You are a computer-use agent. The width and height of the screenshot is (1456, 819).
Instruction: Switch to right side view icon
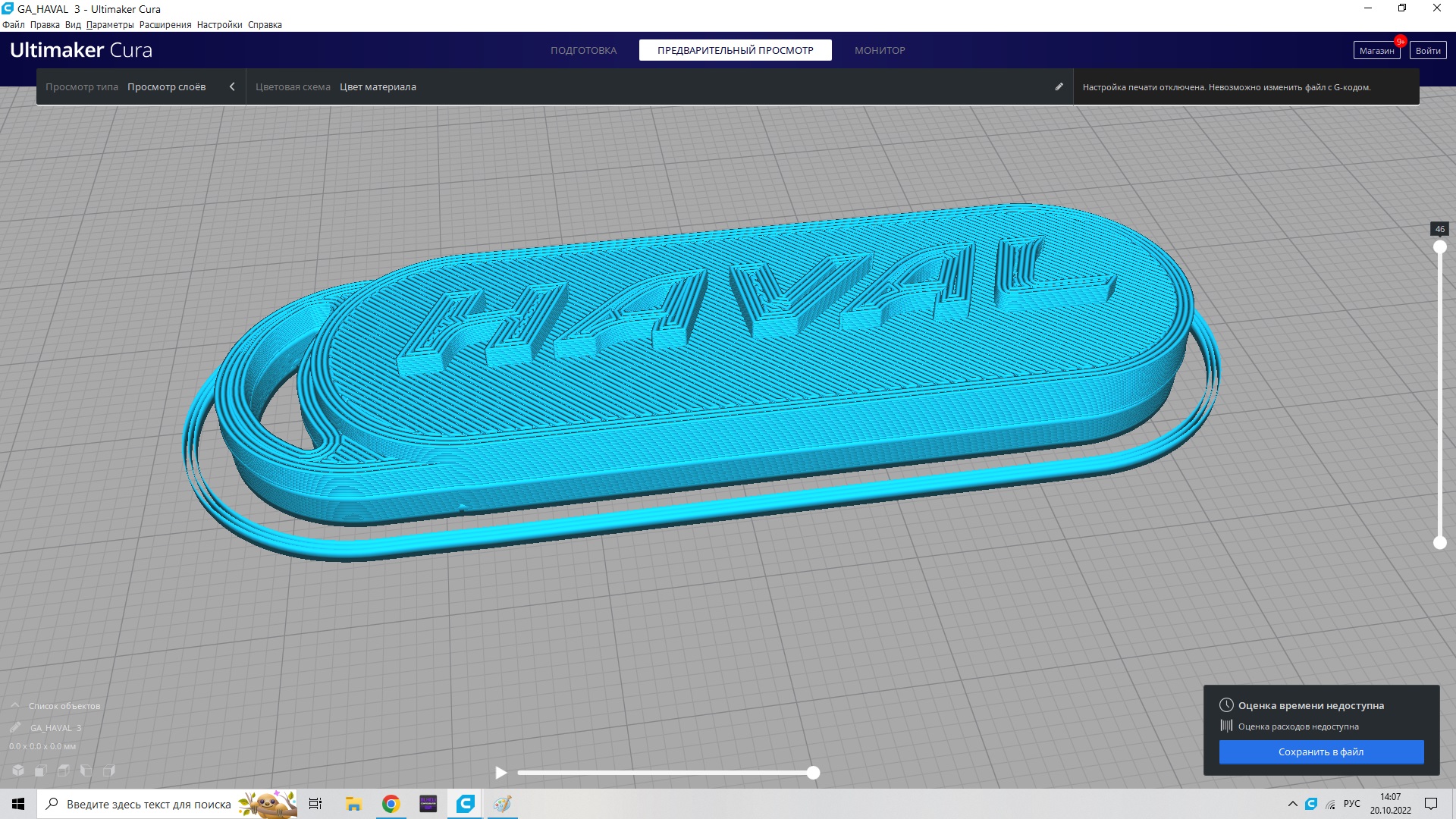[109, 770]
